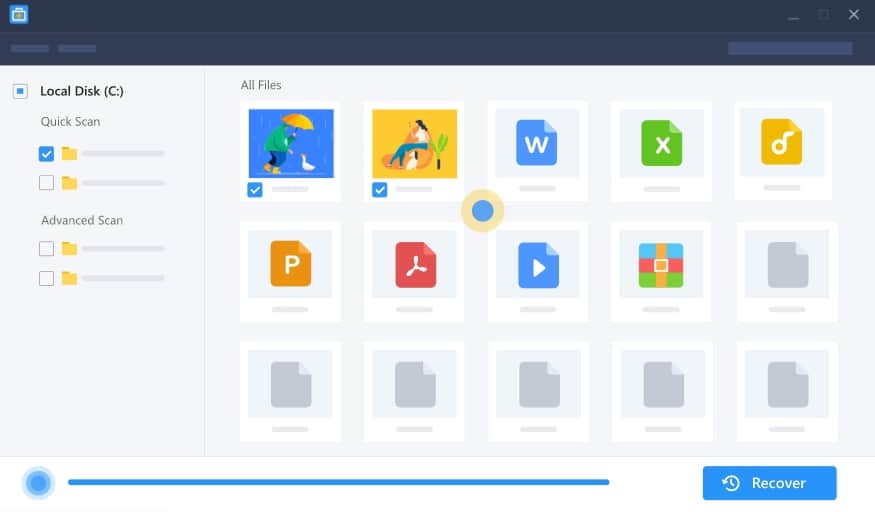
Task: Select the Local Disk (C:) label
Action: pos(81,91)
